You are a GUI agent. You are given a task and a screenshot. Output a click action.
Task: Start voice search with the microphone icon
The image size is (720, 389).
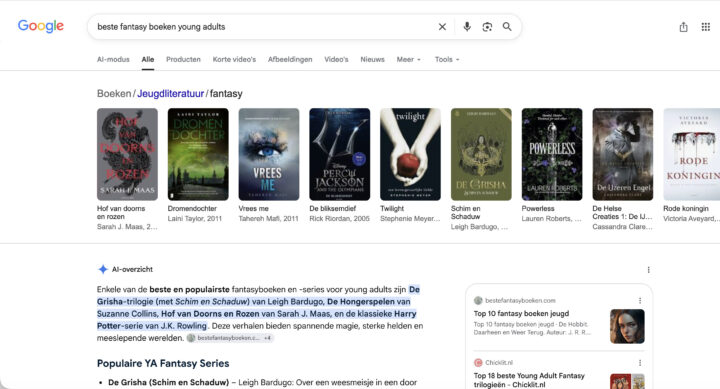coord(467,27)
